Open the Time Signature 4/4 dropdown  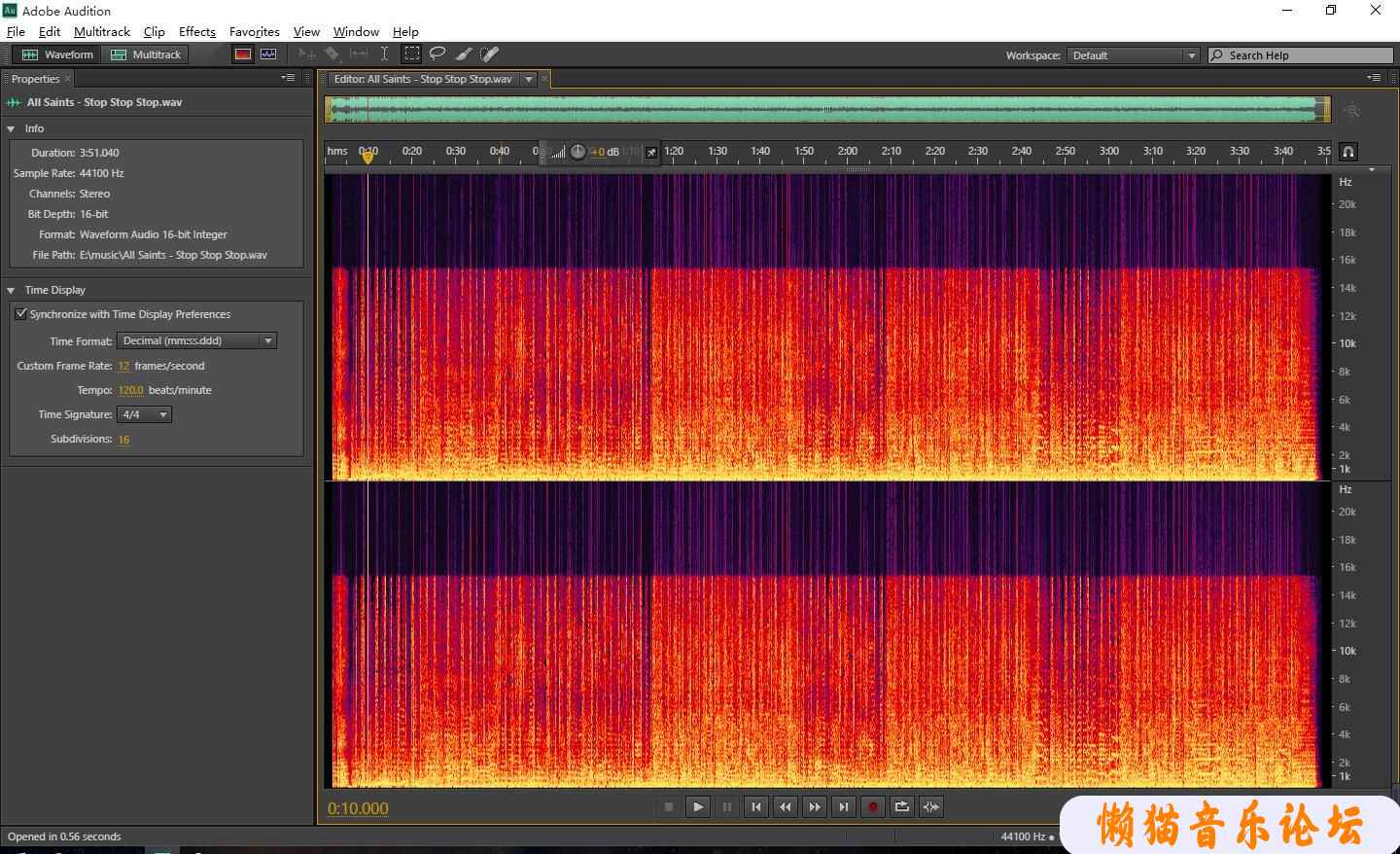(x=144, y=414)
